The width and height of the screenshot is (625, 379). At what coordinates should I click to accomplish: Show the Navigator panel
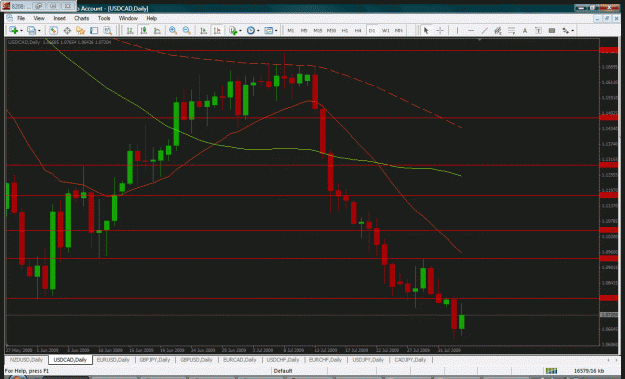(x=81, y=30)
